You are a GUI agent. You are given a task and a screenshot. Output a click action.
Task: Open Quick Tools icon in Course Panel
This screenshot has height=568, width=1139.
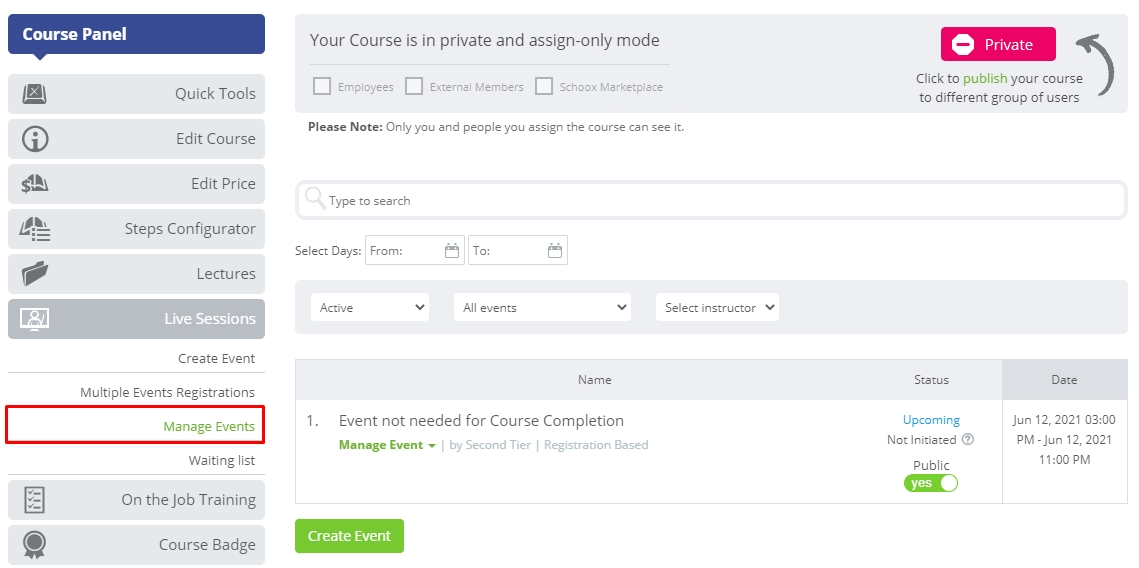pos(34,94)
